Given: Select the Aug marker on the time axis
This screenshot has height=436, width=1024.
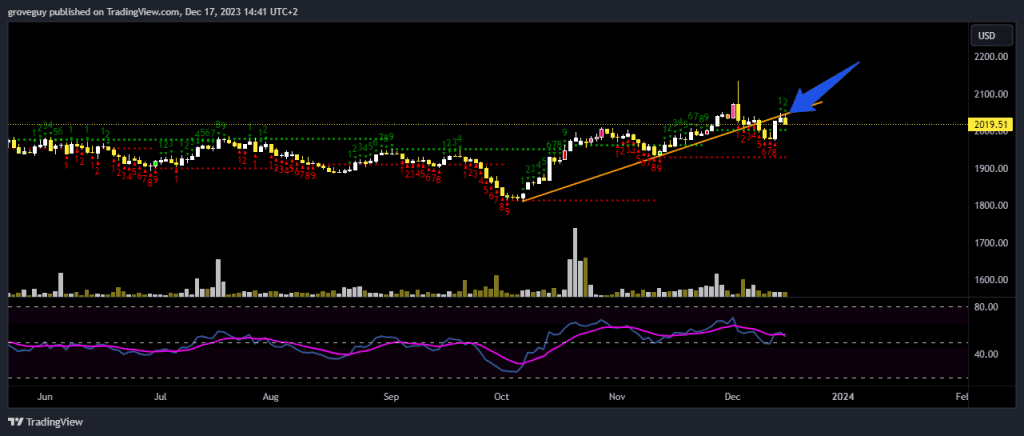Looking at the screenshot, I should (x=270, y=396).
